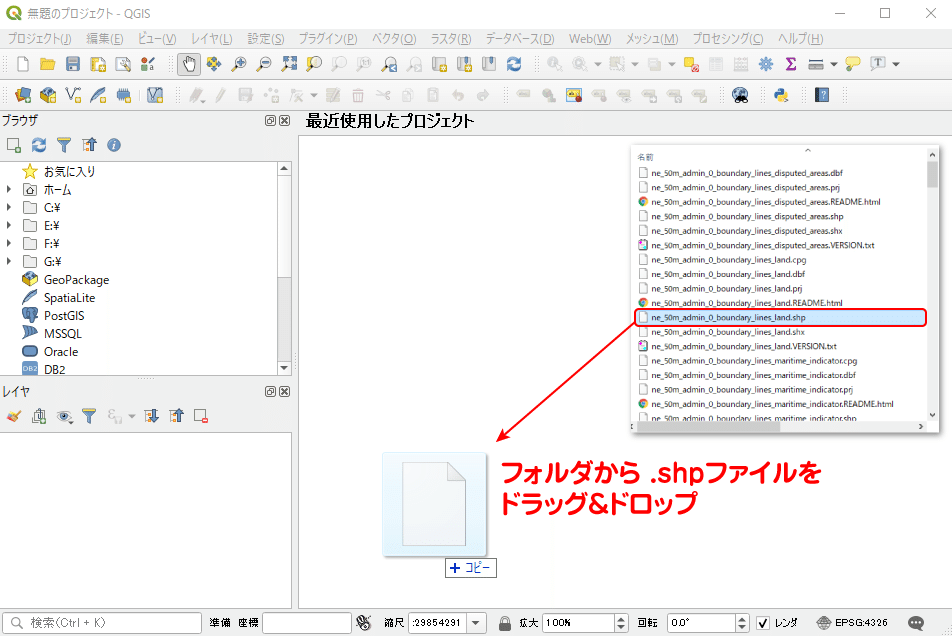Collapse all in the Browser panel

tap(89, 145)
